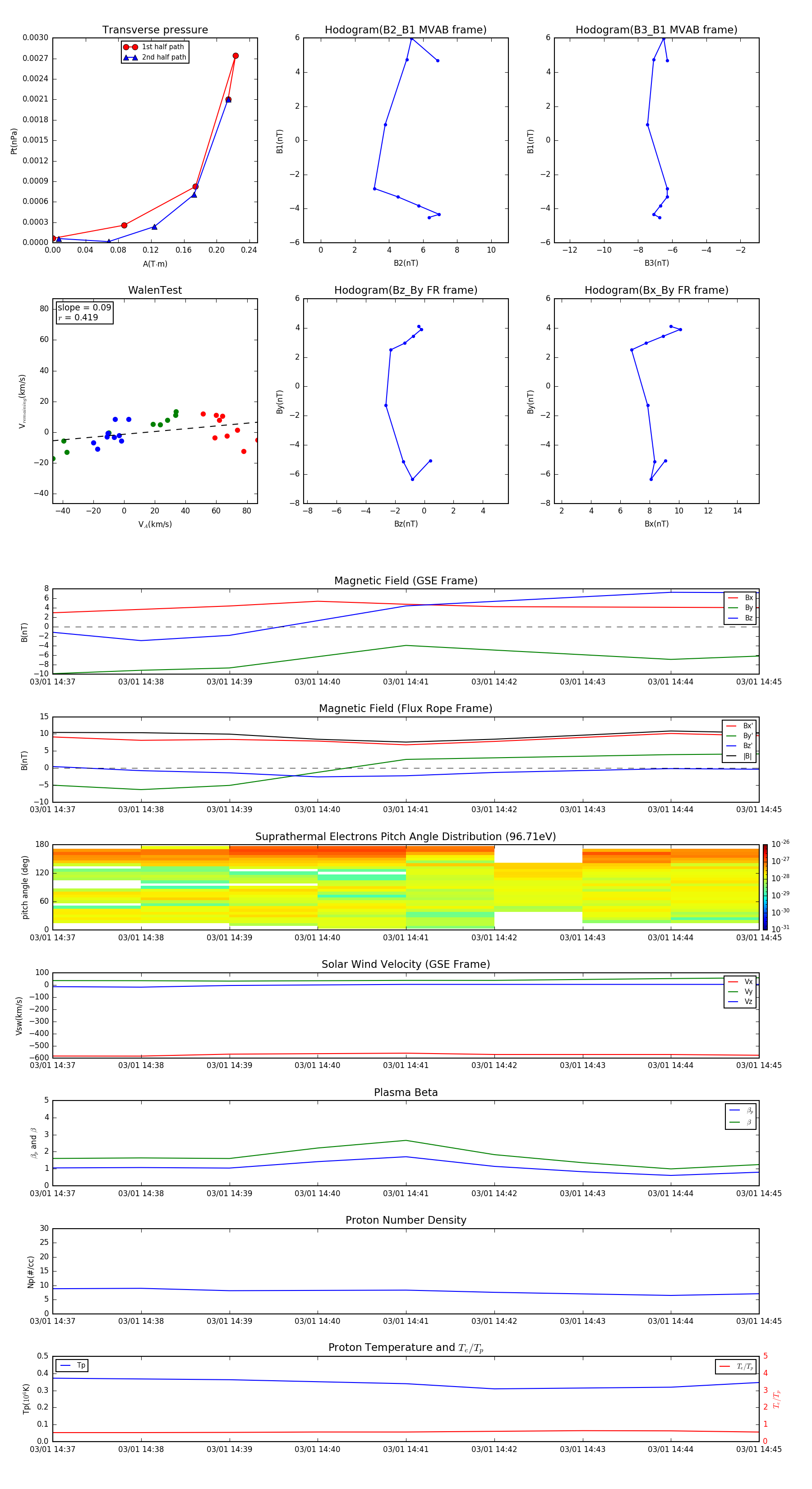Select By' in the Flux Rope legend
812x1489 pixels.
(x=739, y=736)
